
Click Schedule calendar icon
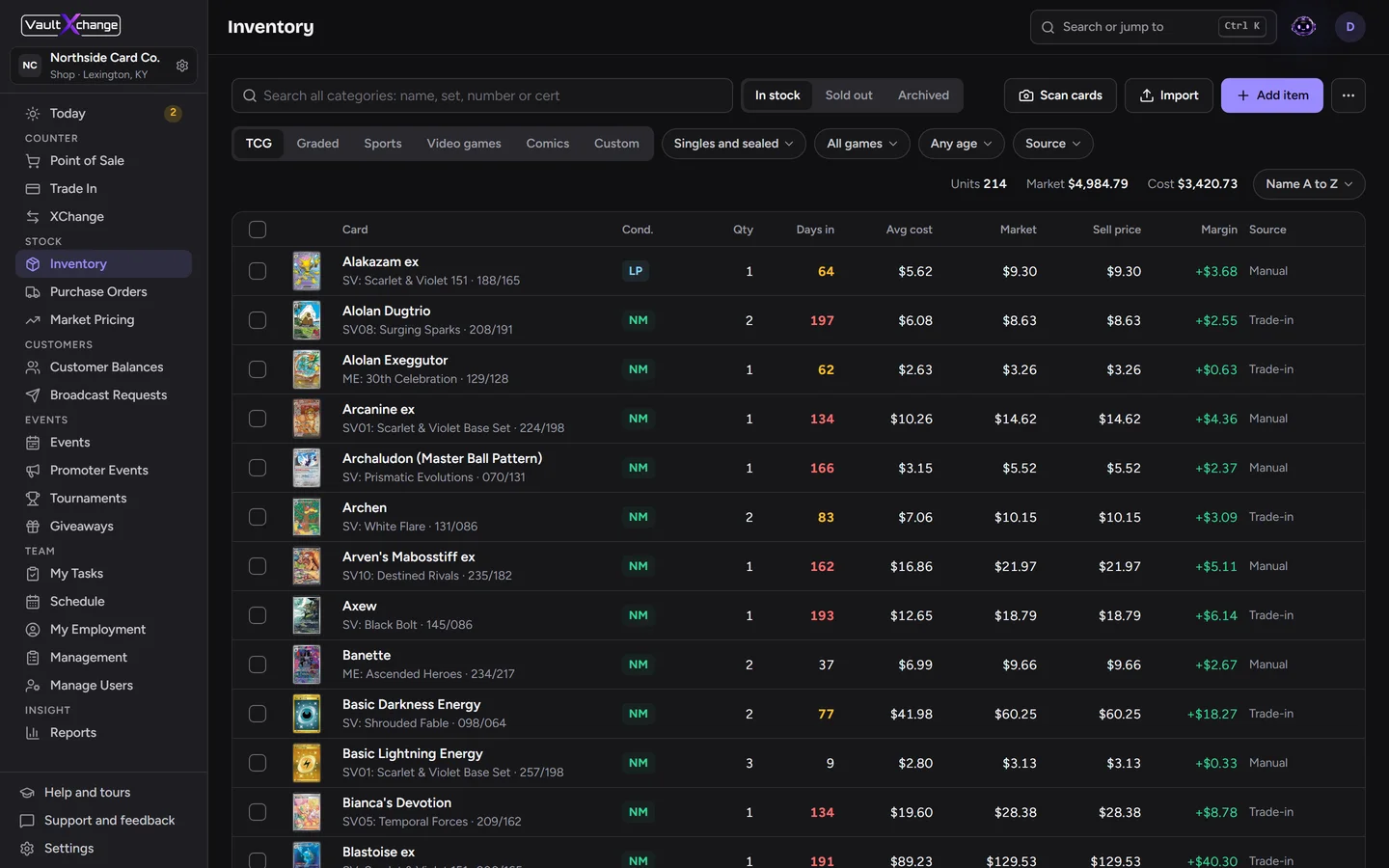pyautogui.click(x=33, y=602)
